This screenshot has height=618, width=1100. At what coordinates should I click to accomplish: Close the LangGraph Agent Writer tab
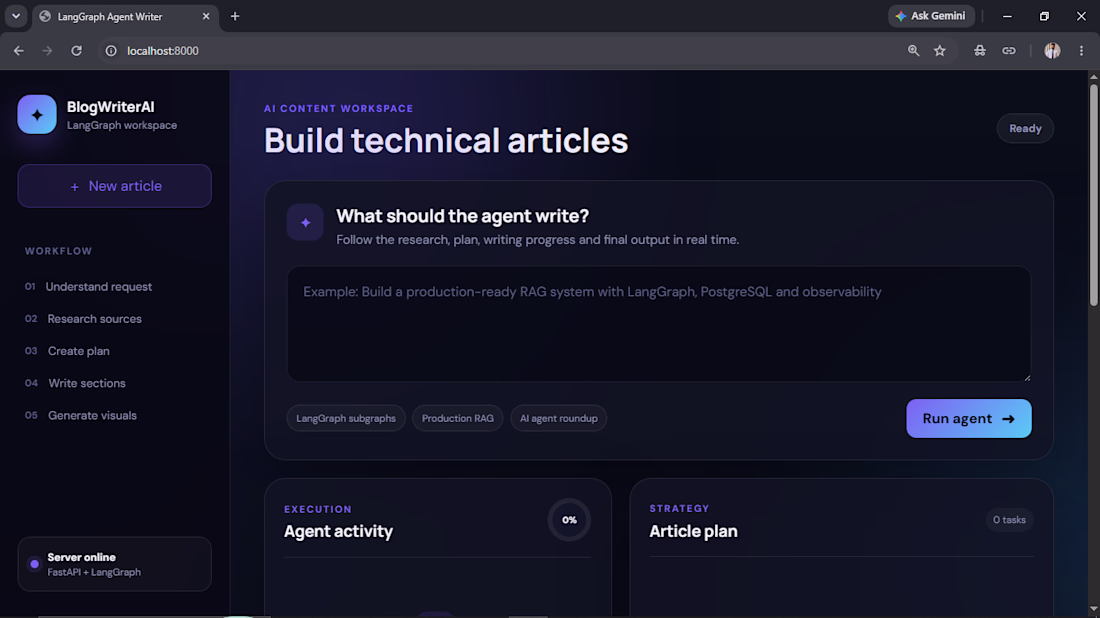coord(206,16)
